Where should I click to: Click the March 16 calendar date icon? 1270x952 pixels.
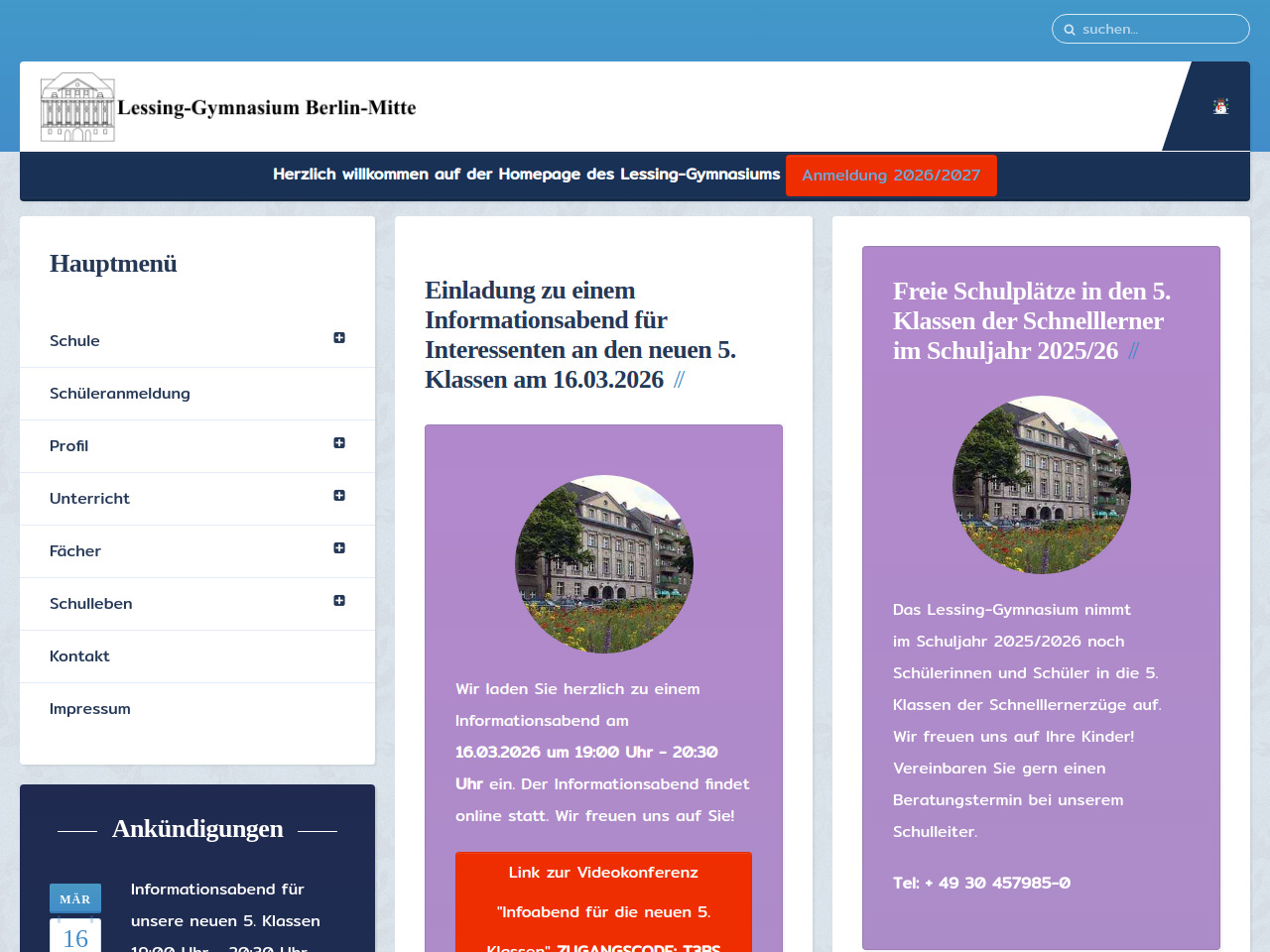click(x=75, y=919)
